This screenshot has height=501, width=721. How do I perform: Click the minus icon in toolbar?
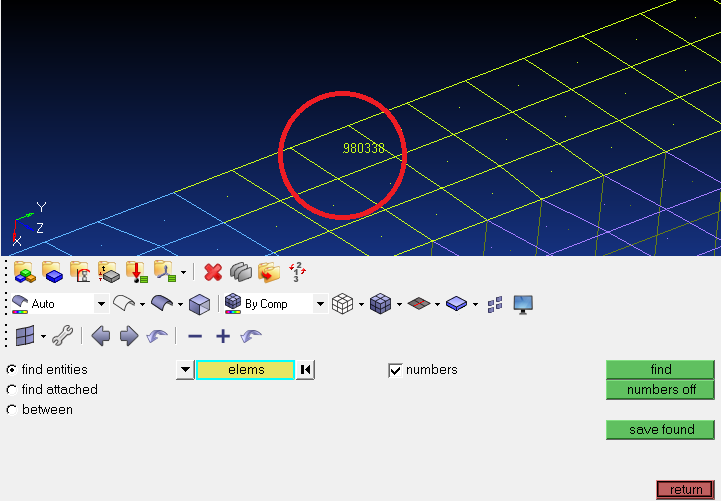pos(195,336)
